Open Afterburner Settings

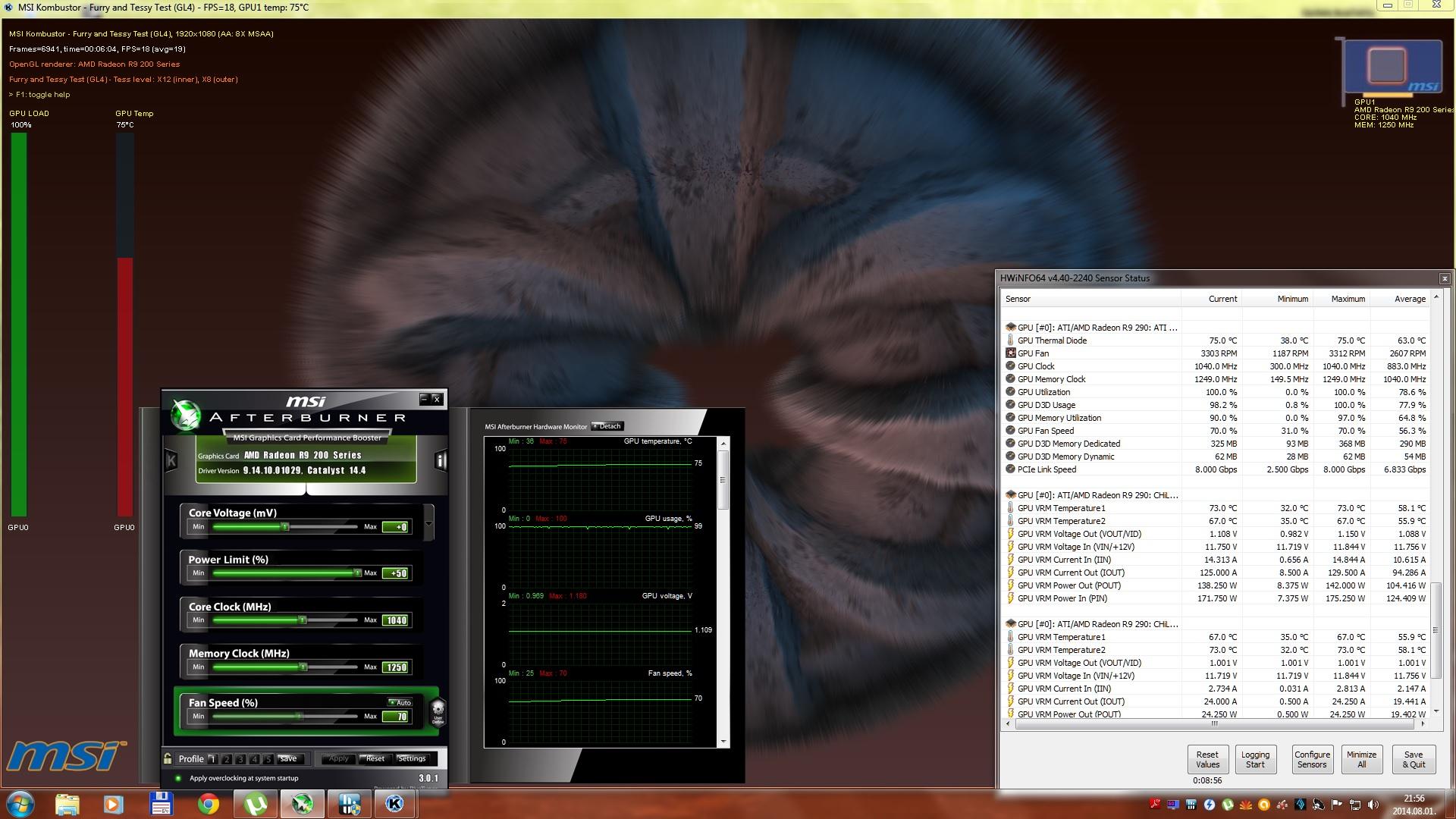412,758
